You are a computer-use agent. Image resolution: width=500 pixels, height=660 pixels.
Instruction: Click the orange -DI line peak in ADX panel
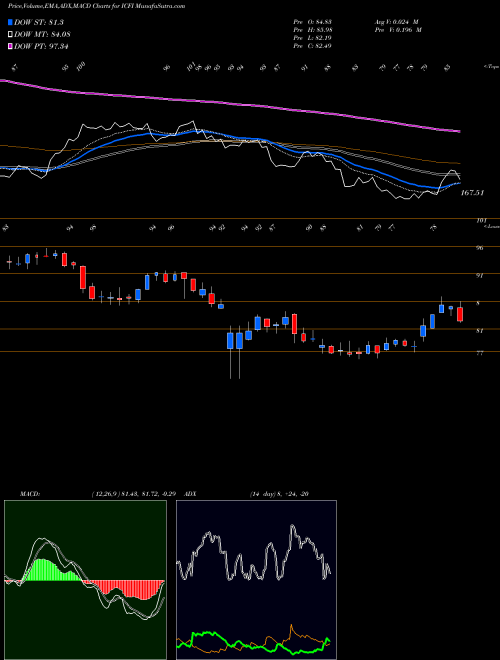(291, 625)
